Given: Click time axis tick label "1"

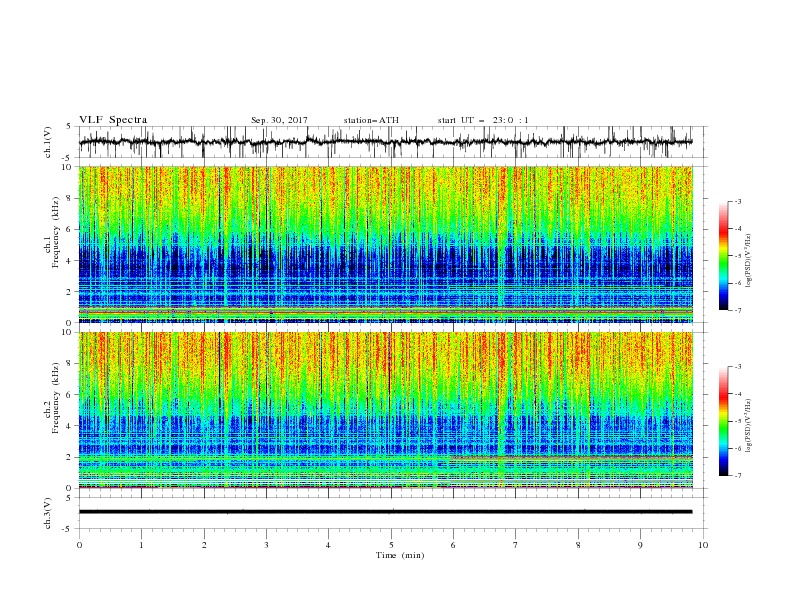Looking at the screenshot, I should click(141, 545).
